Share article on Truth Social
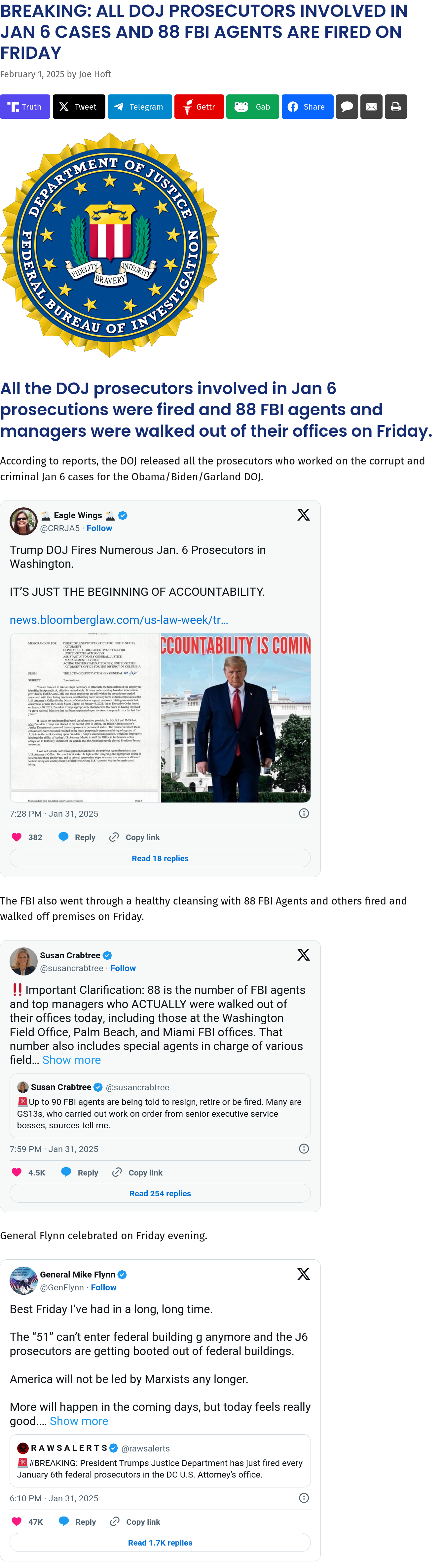Viewport: 443px width, 1568px height. (x=25, y=107)
